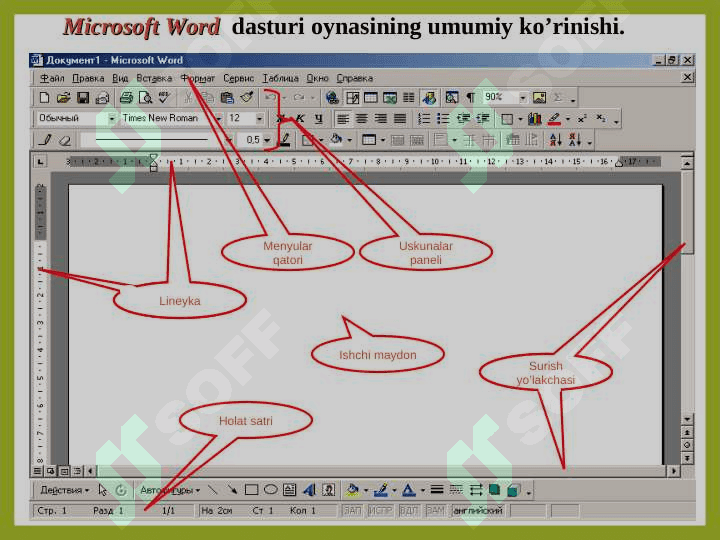This screenshot has width=720, height=540.
Task: Click the Subscript x₂ icon
Action: click(x=601, y=119)
